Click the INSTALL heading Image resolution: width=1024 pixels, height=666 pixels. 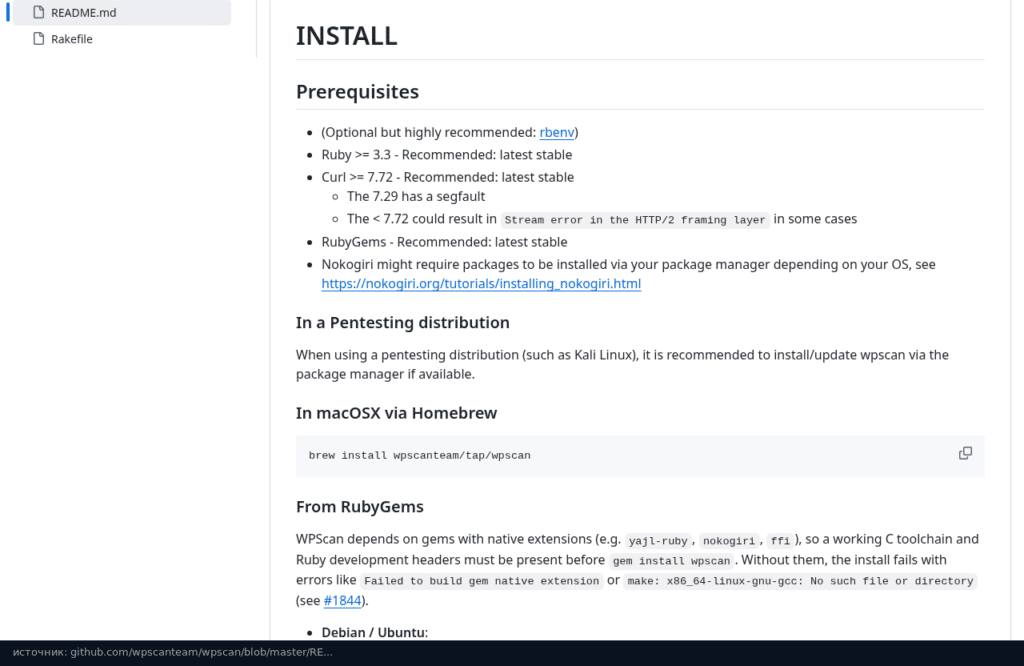coord(346,36)
